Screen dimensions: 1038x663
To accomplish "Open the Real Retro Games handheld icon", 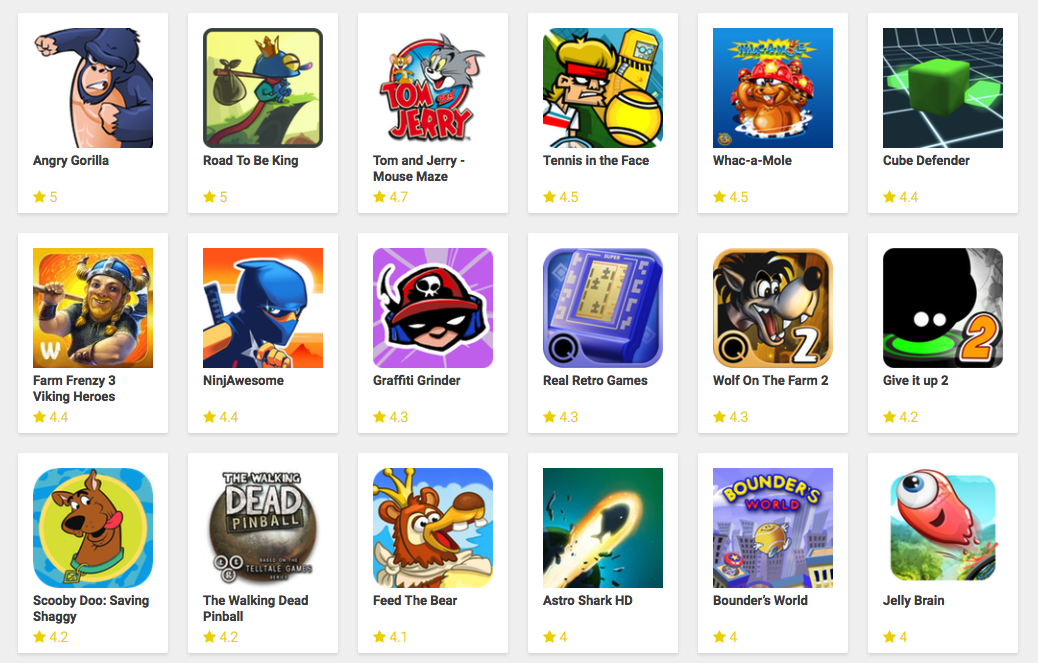I will [603, 308].
